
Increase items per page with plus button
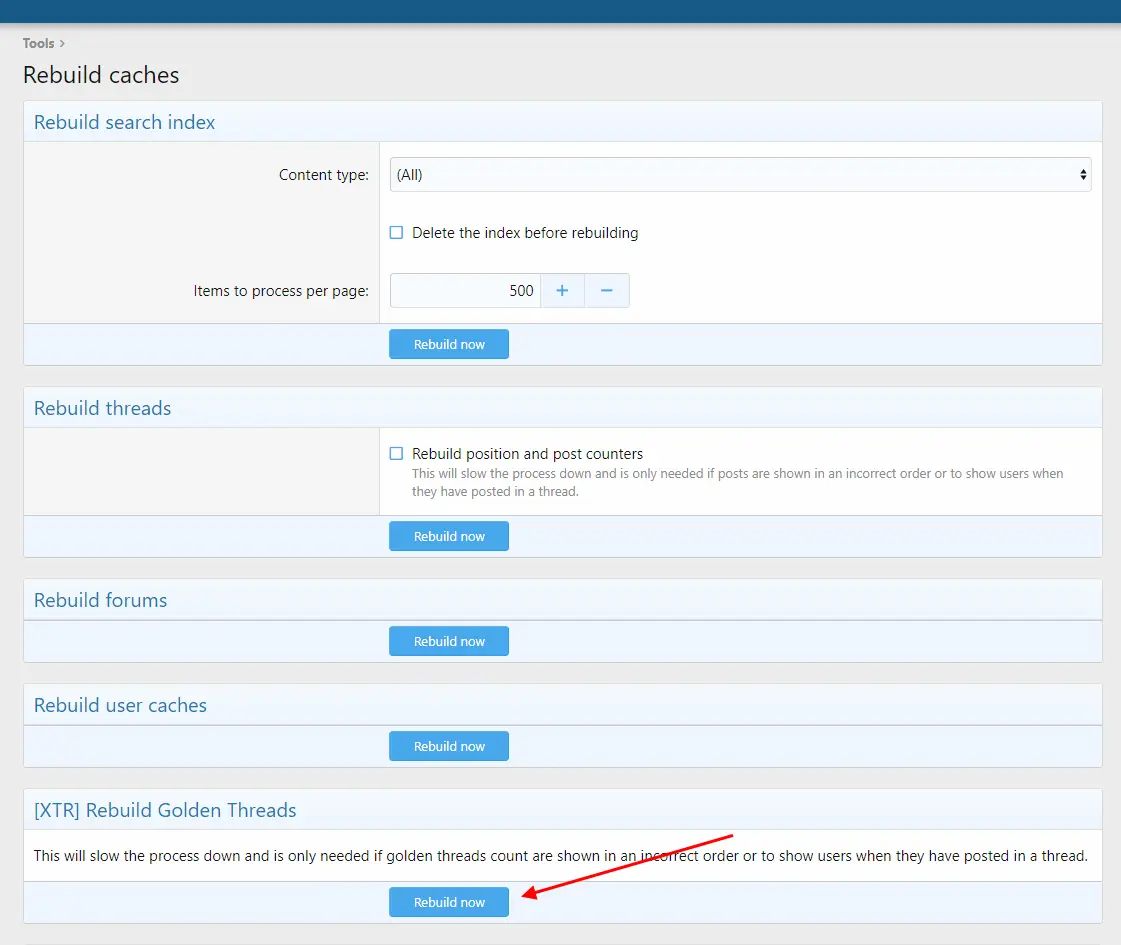click(x=562, y=291)
